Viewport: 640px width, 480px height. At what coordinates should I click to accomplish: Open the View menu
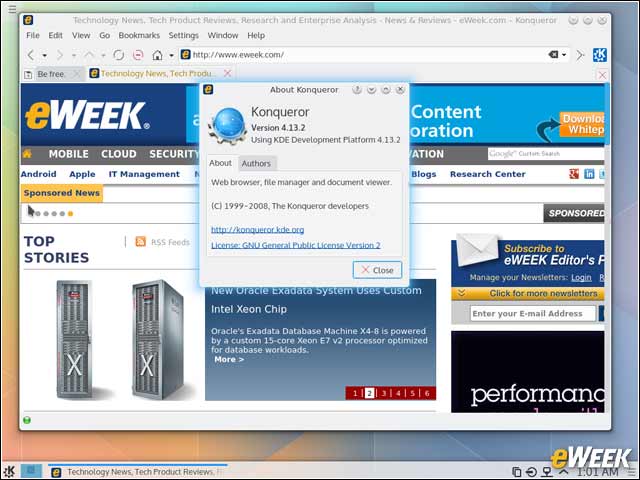click(81, 36)
